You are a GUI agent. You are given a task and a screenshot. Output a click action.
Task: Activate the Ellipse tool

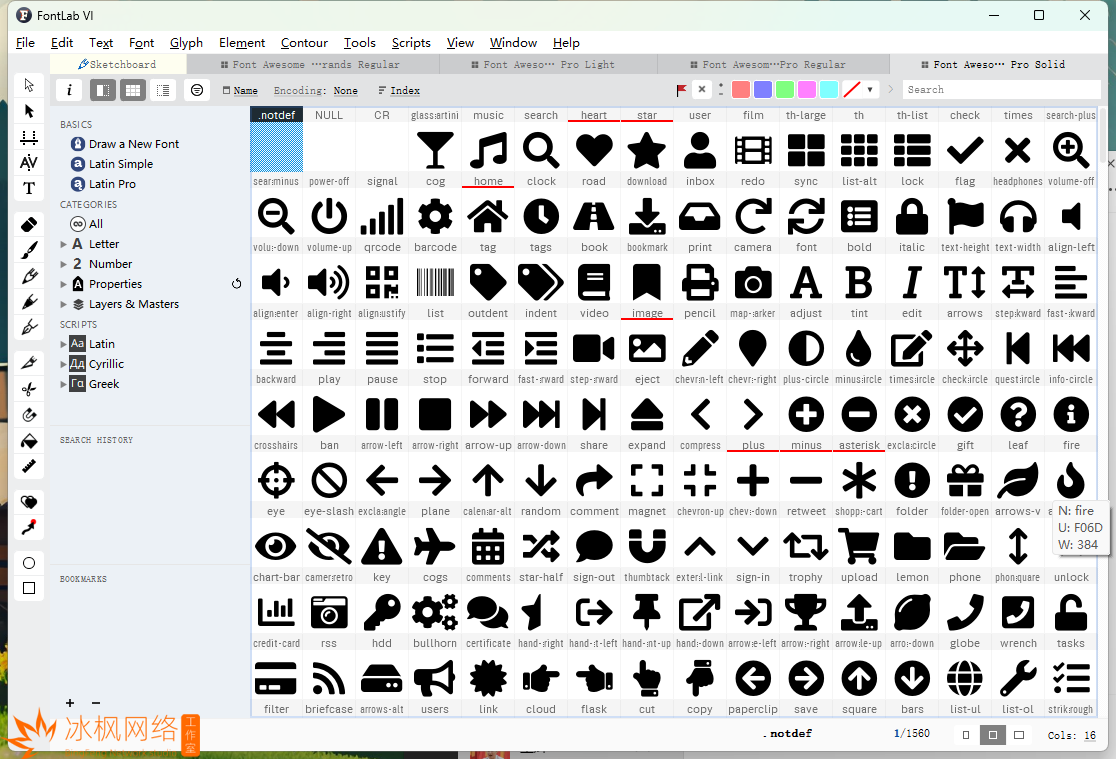point(29,563)
